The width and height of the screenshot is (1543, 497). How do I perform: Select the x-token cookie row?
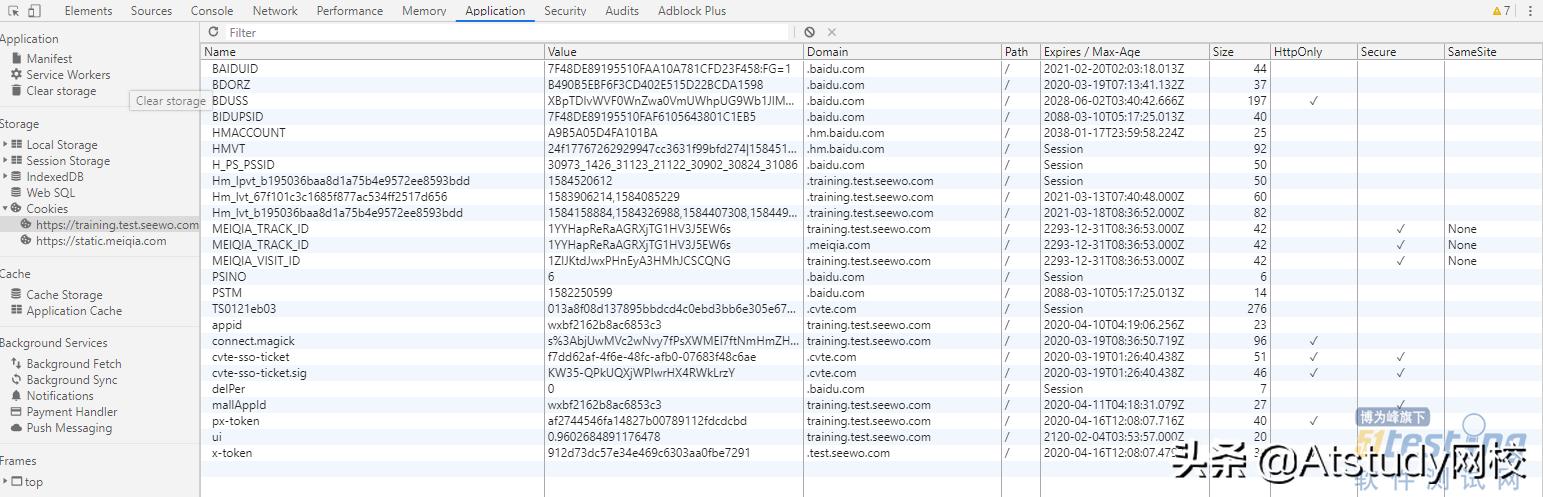pyautogui.click(x=871, y=453)
